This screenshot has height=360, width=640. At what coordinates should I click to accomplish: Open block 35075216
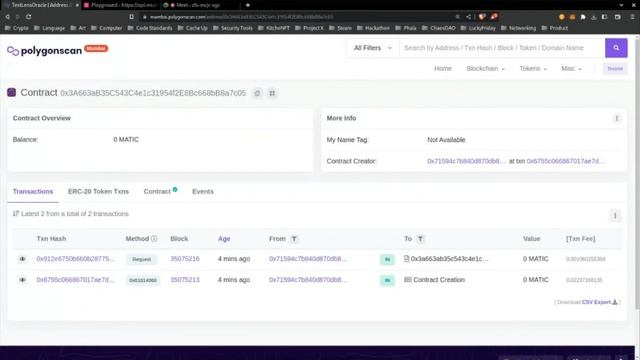click(x=185, y=259)
